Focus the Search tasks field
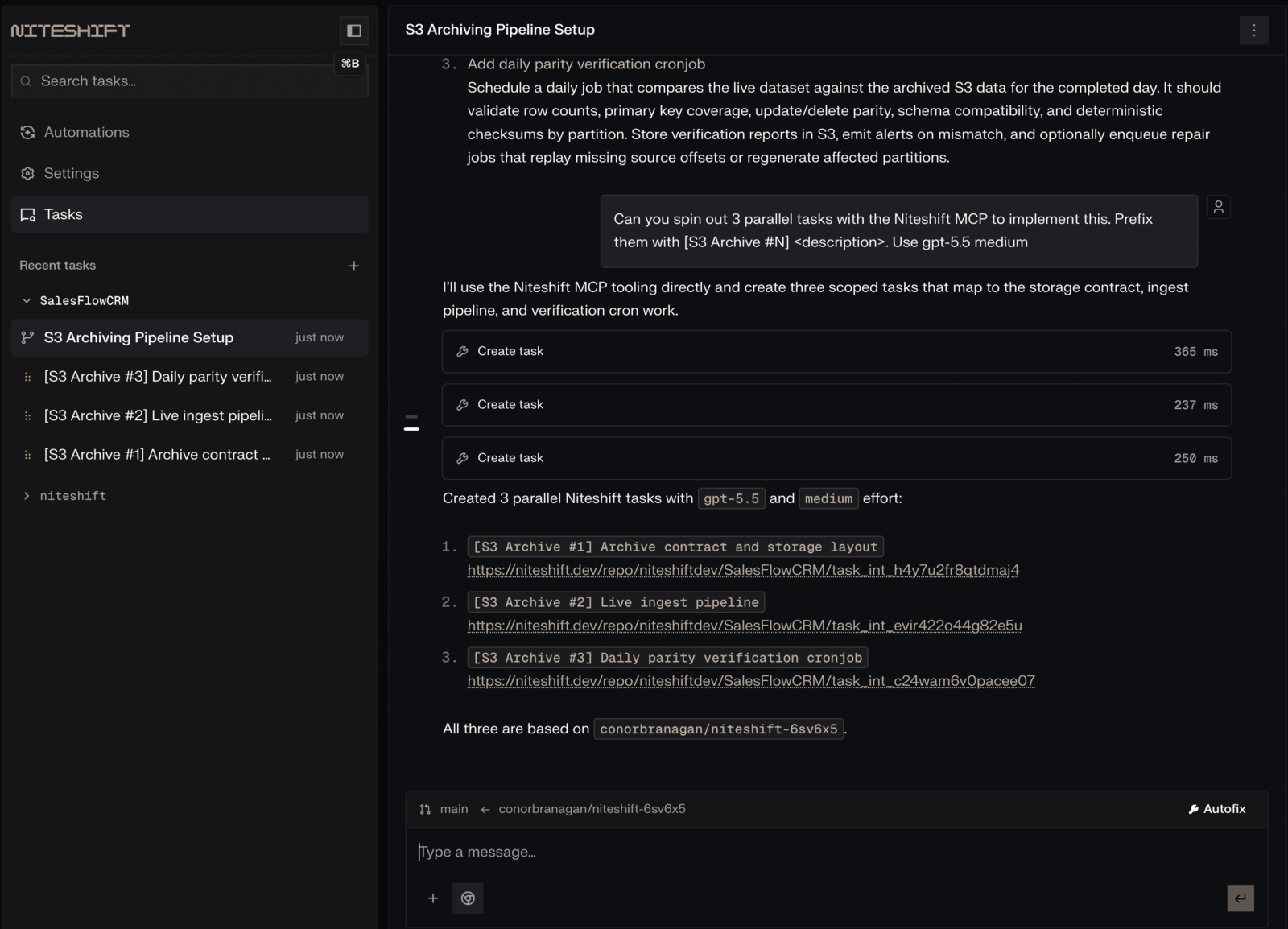 pos(190,81)
